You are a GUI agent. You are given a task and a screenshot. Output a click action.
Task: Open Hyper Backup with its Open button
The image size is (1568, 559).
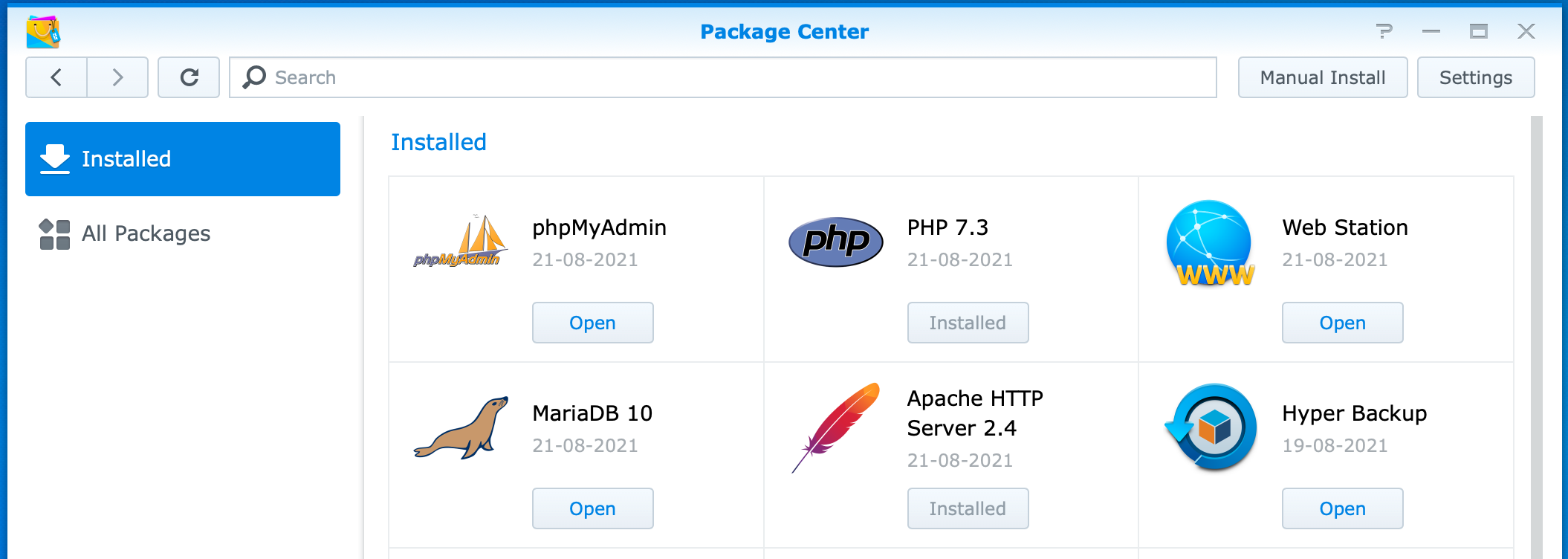tap(1343, 508)
